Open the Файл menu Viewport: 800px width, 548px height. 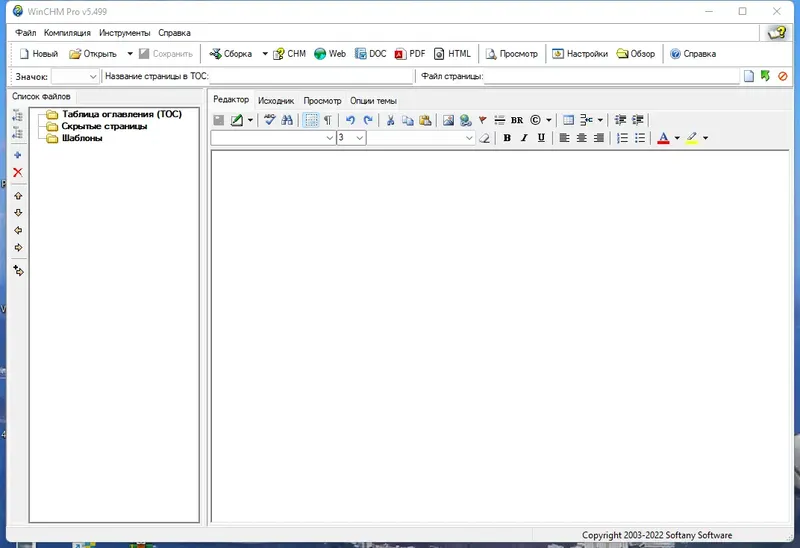point(26,33)
